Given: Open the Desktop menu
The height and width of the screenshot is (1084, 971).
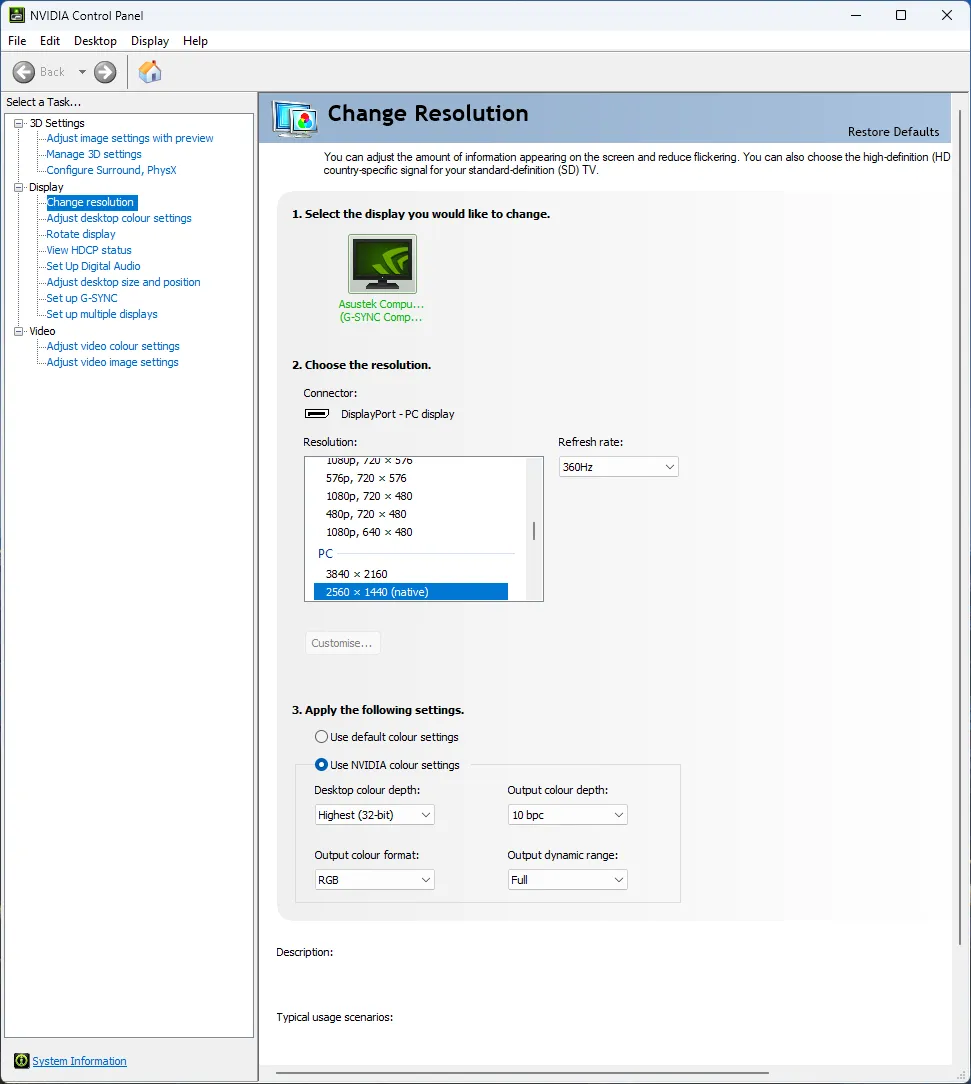Looking at the screenshot, I should click(95, 41).
